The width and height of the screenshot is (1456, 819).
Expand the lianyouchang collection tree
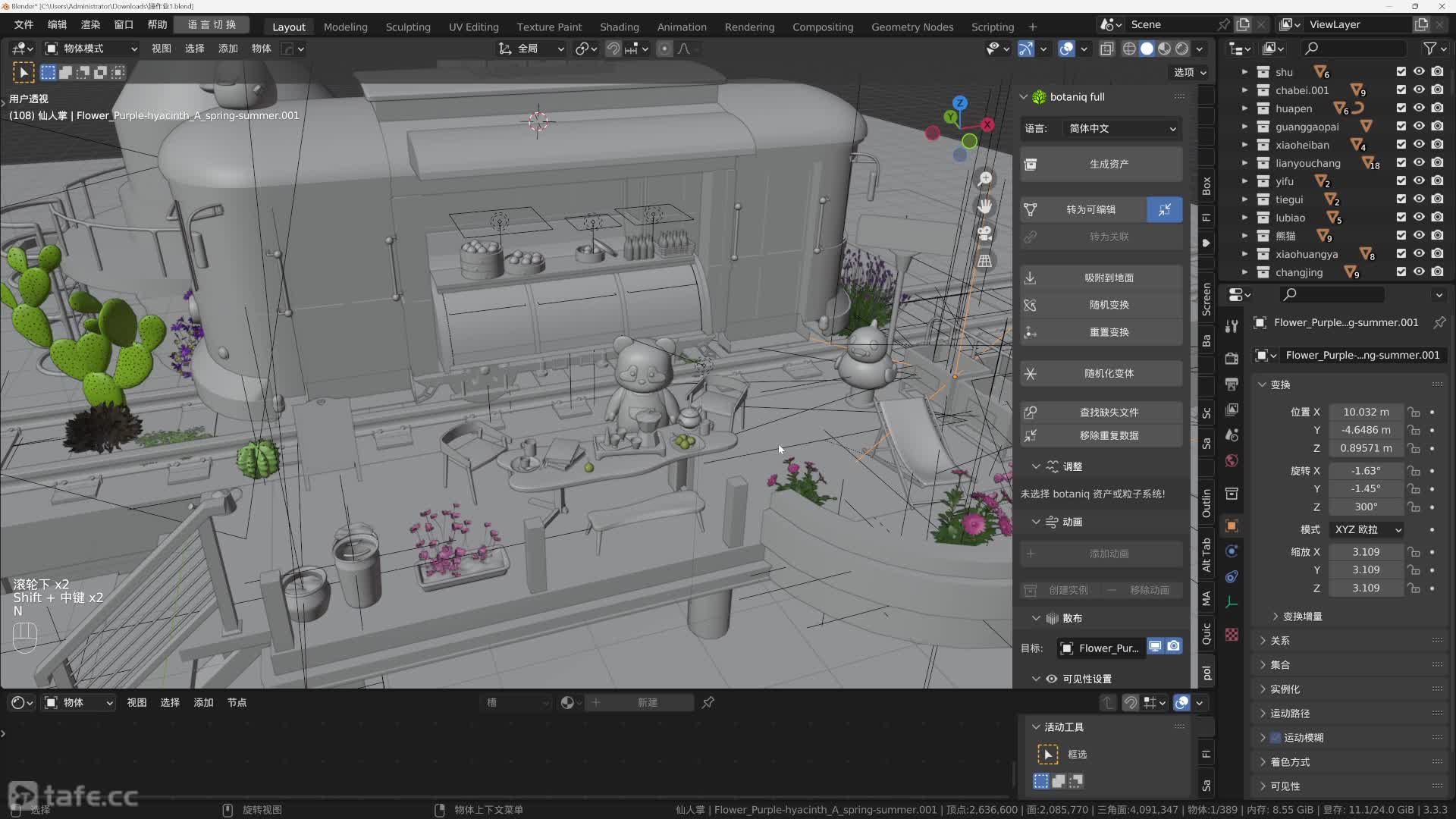(x=1244, y=163)
